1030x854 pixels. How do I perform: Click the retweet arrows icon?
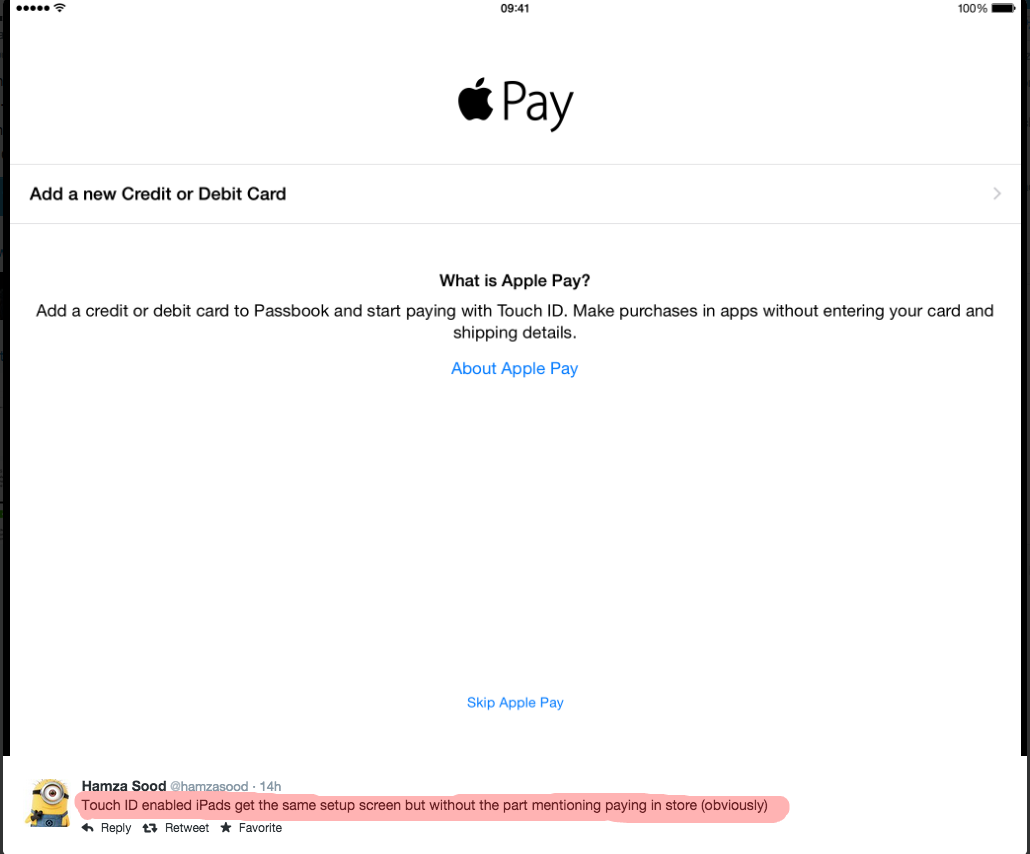[x=150, y=828]
